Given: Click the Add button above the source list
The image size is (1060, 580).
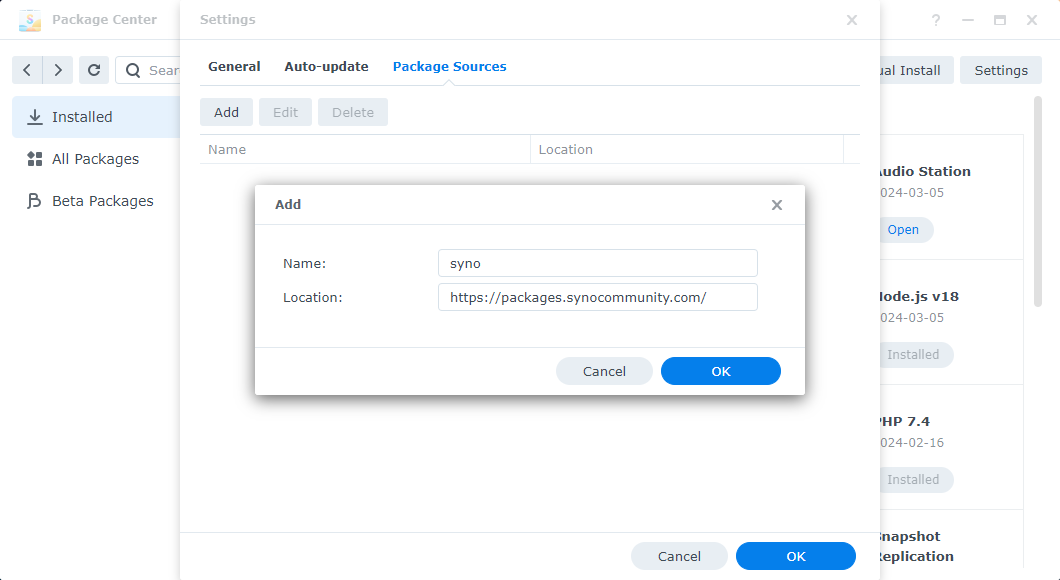Looking at the screenshot, I should pos(226,112).
